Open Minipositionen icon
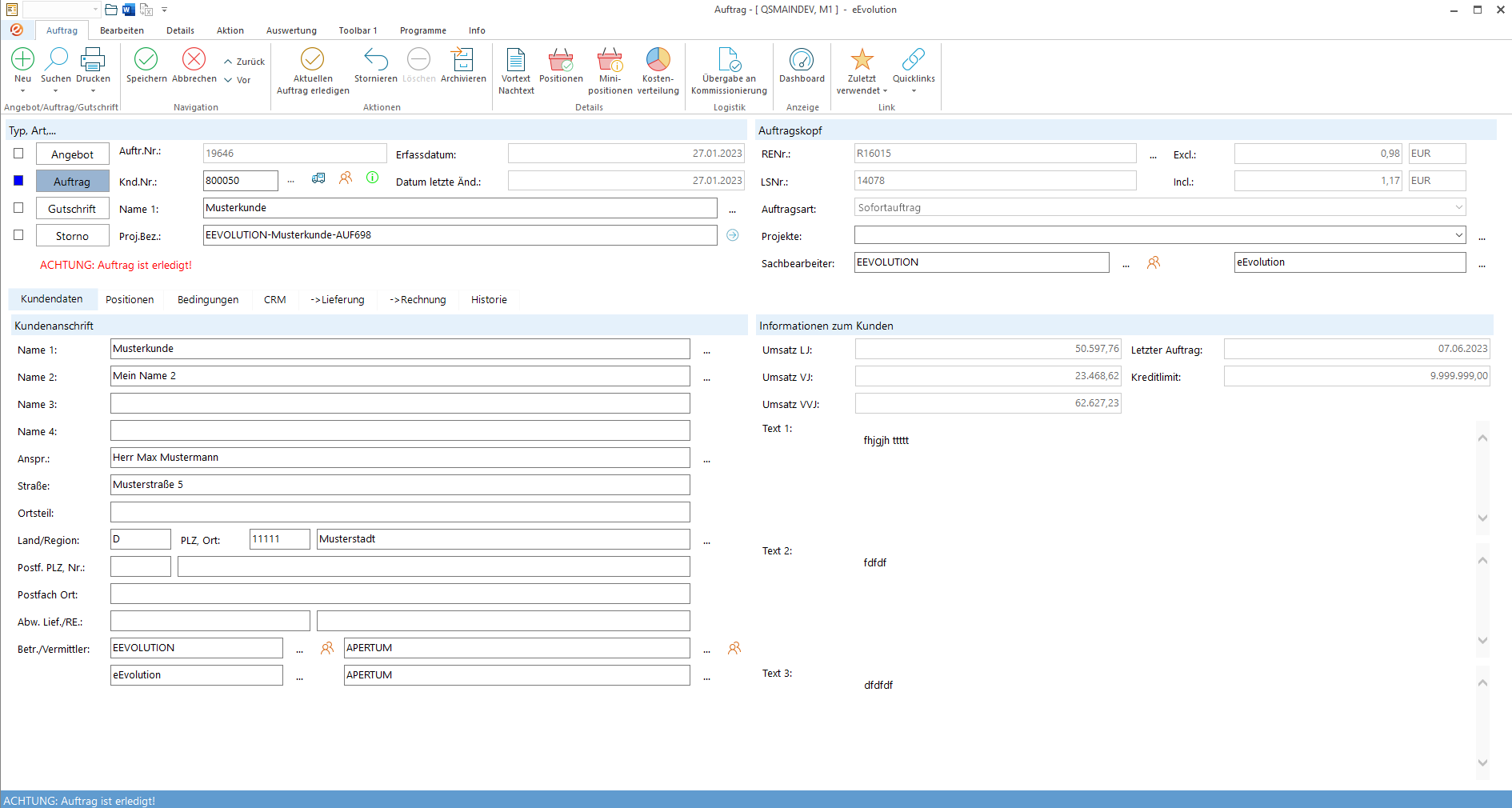Image resolution: width=1512 pixels, height=808 pixels. 610,59
